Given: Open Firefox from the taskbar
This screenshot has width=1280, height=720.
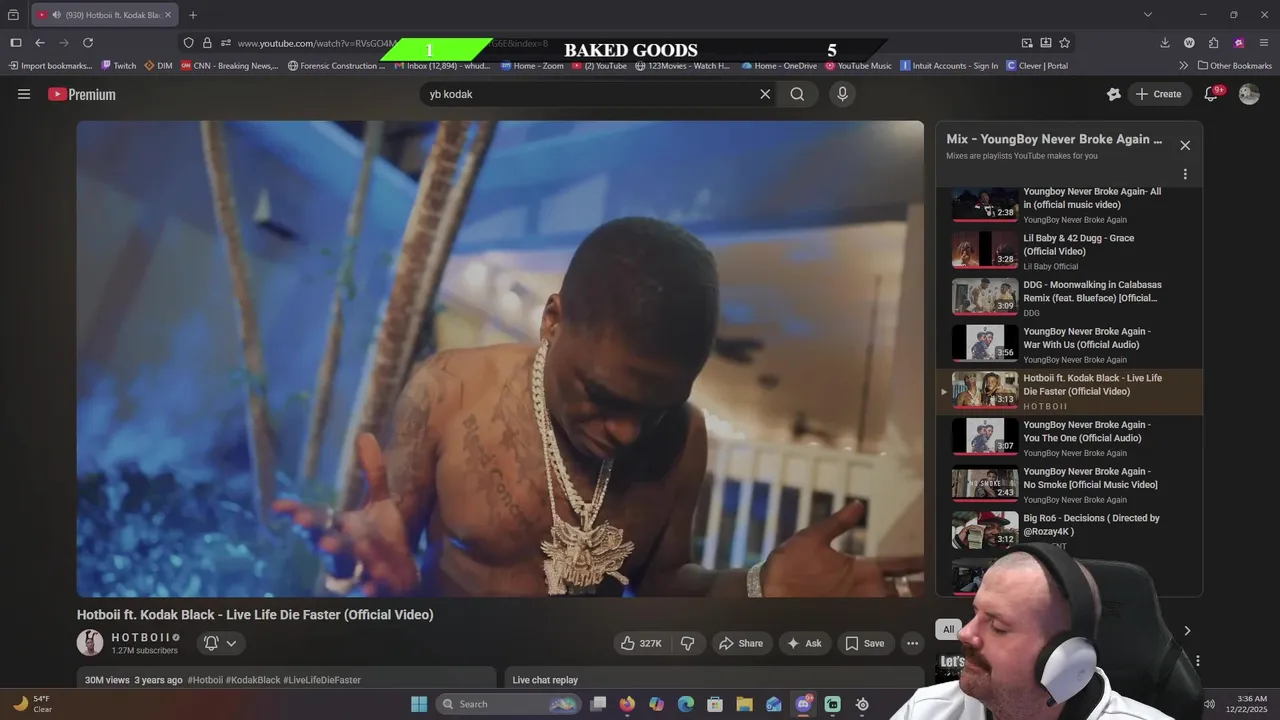Looking at the screenshot, I should pos(627,704).
